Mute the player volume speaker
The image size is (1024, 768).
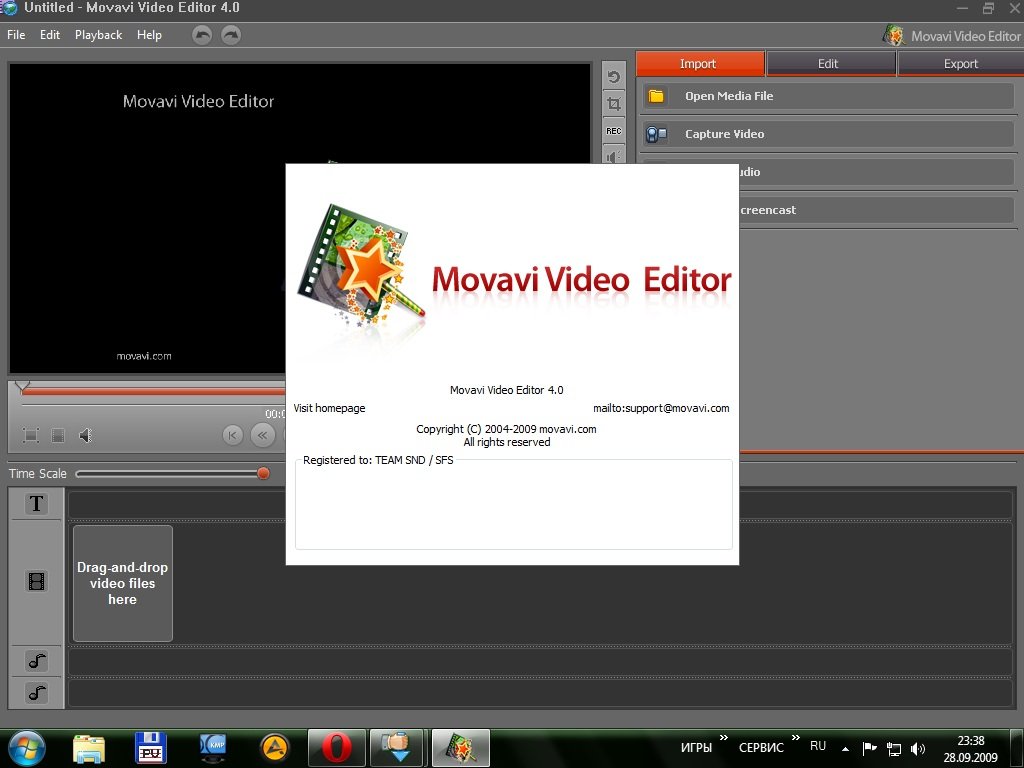click(x=86, y=435)
